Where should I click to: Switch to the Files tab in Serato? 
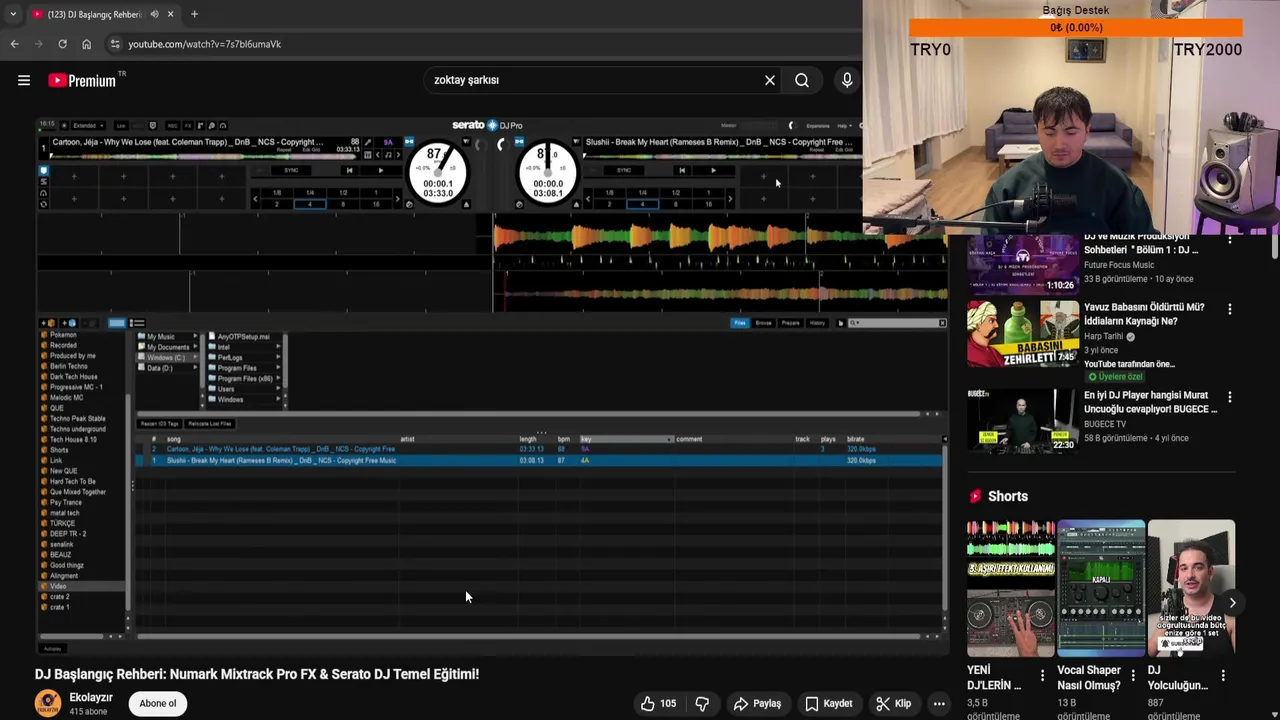click(x=740, y=323)
